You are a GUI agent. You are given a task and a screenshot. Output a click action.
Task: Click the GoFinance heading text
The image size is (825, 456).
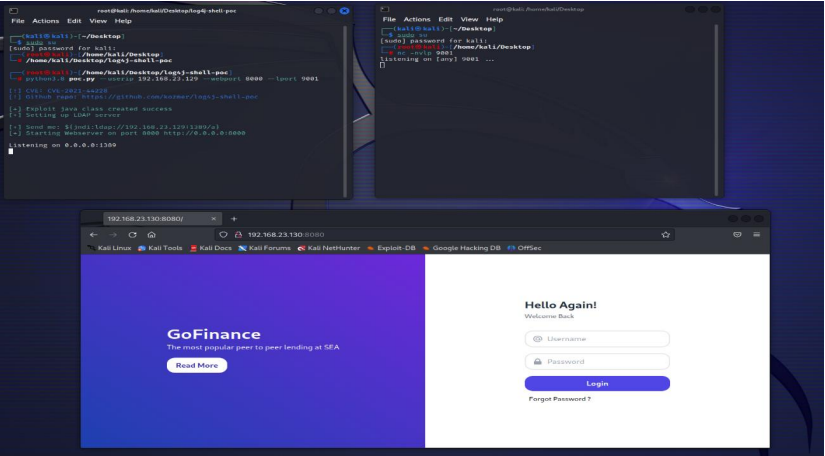pyautogui.click(x=214, y=334)
